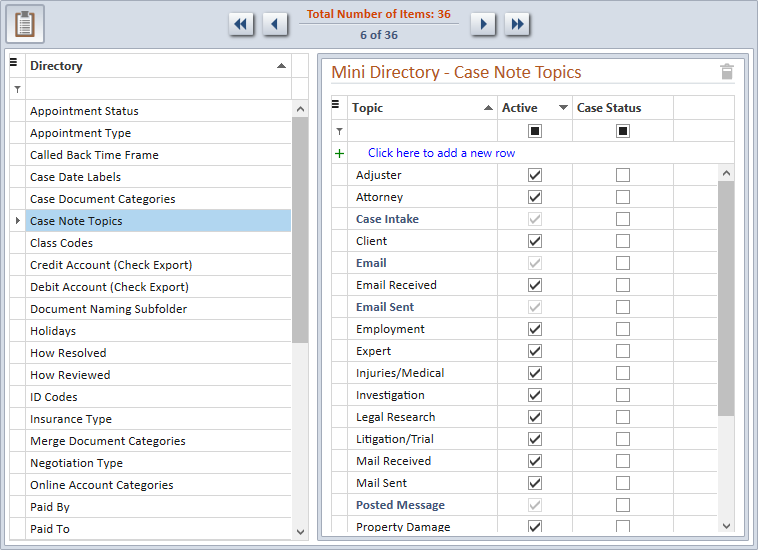The width and height of the screenshot is (758, 550).
Task: Open Topic grid menu icon
Action: 336,104
